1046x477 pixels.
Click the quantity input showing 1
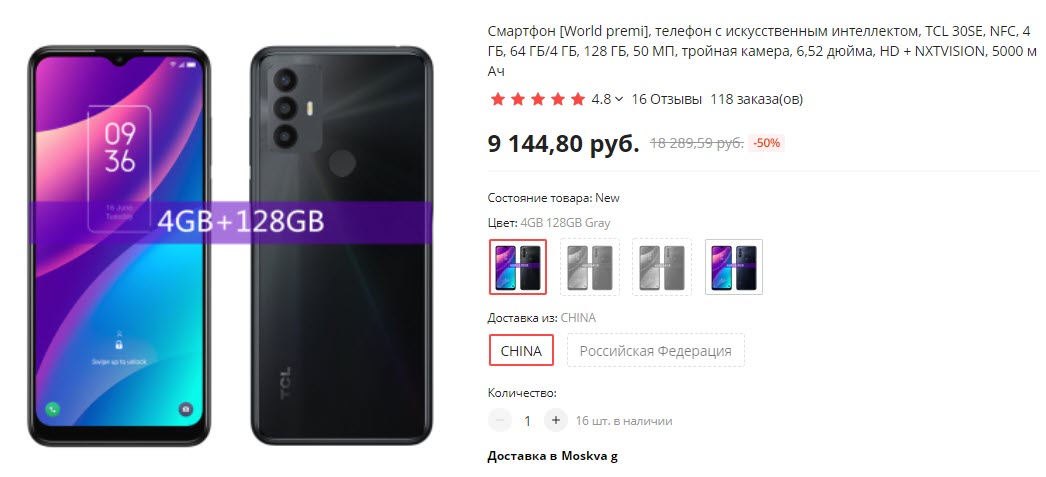527,421
